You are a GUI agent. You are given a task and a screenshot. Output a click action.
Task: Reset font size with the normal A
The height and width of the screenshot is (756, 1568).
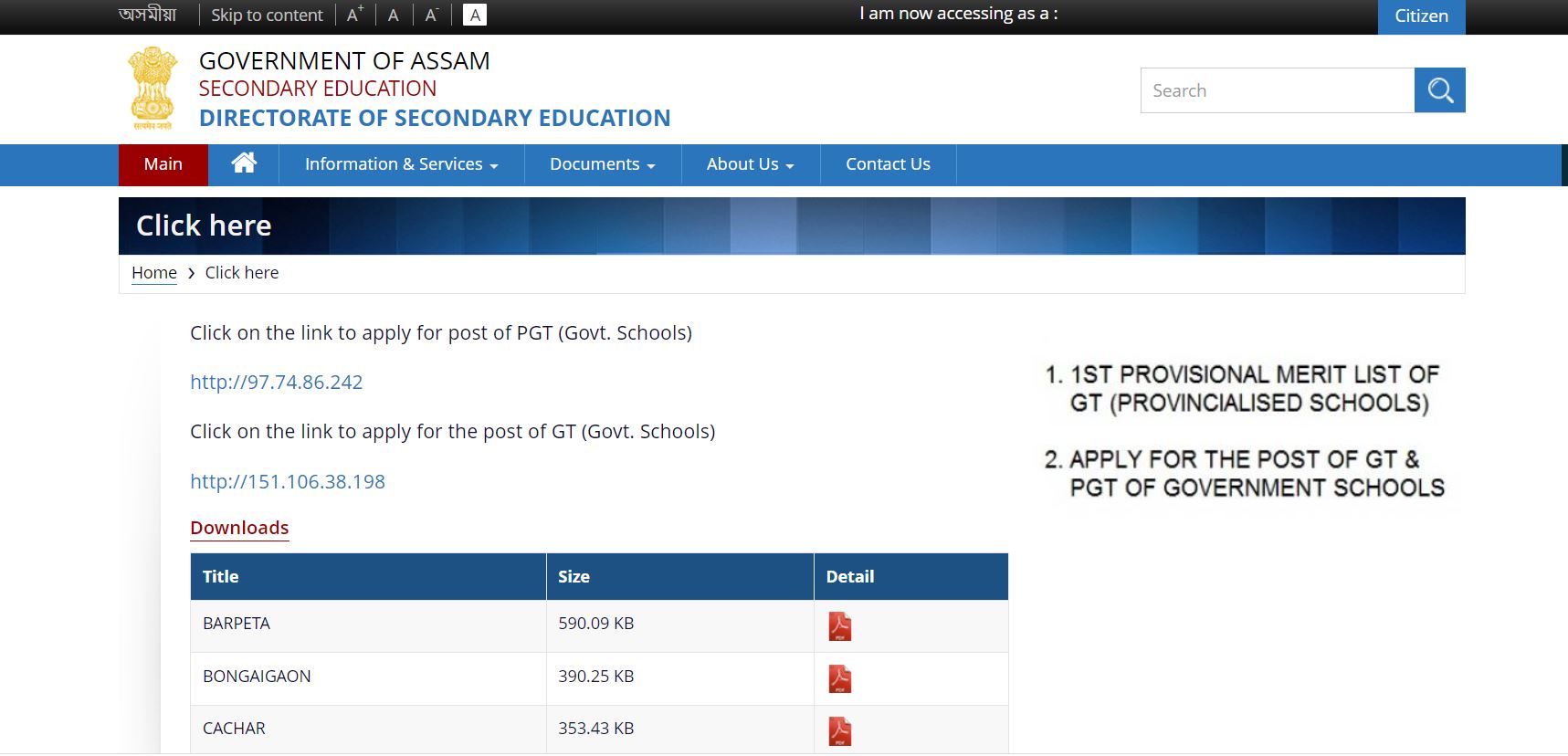click(x=394, y=15)
